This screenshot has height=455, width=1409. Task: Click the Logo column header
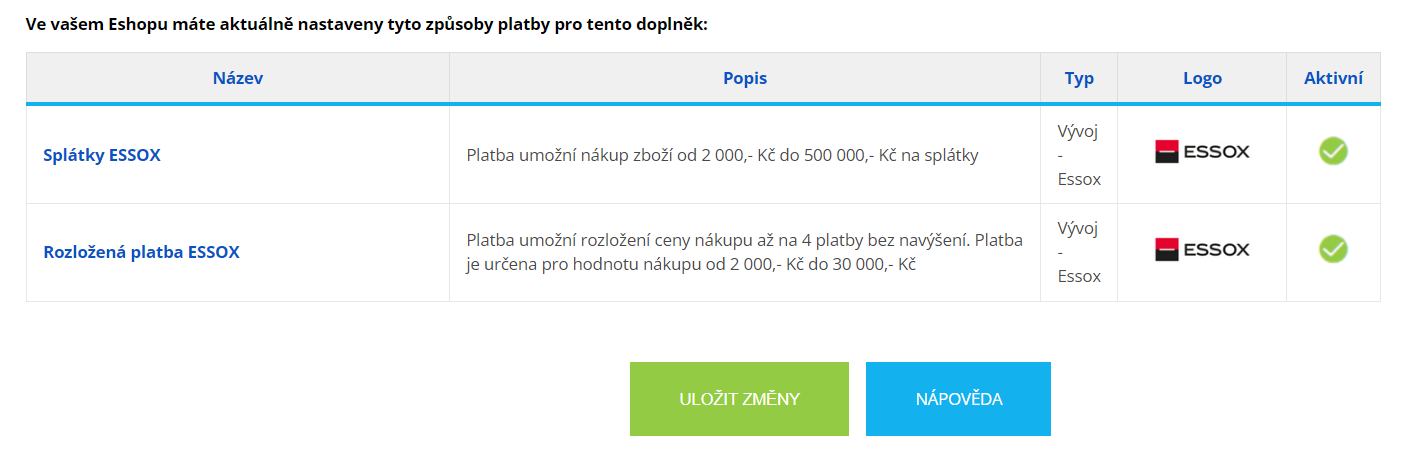tap(1202, 78)
